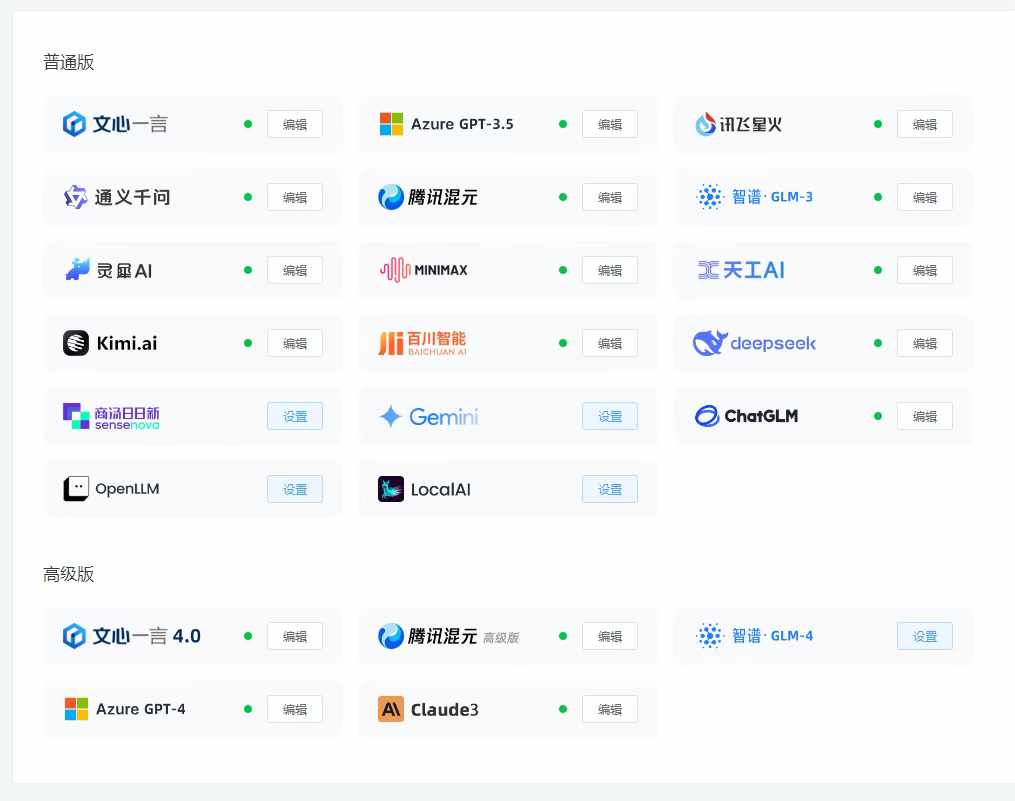Click the OpenLLM logo icon
Screen dimensions: 1015x801
[x=76, y=489]
